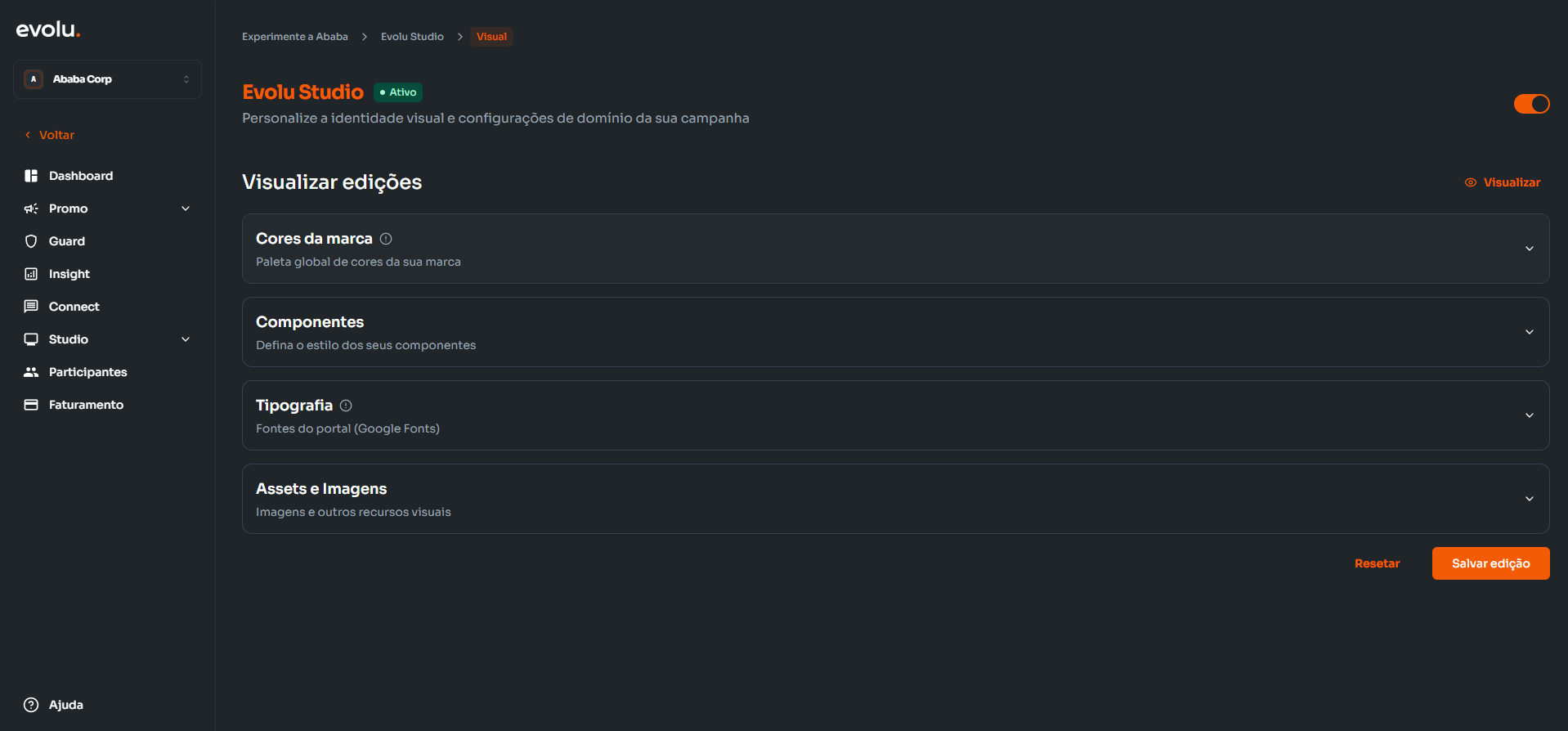Click the Dashboard icon in sidebar
The width and height of the screenshot is (1568, 731).
tap(31, 176)
